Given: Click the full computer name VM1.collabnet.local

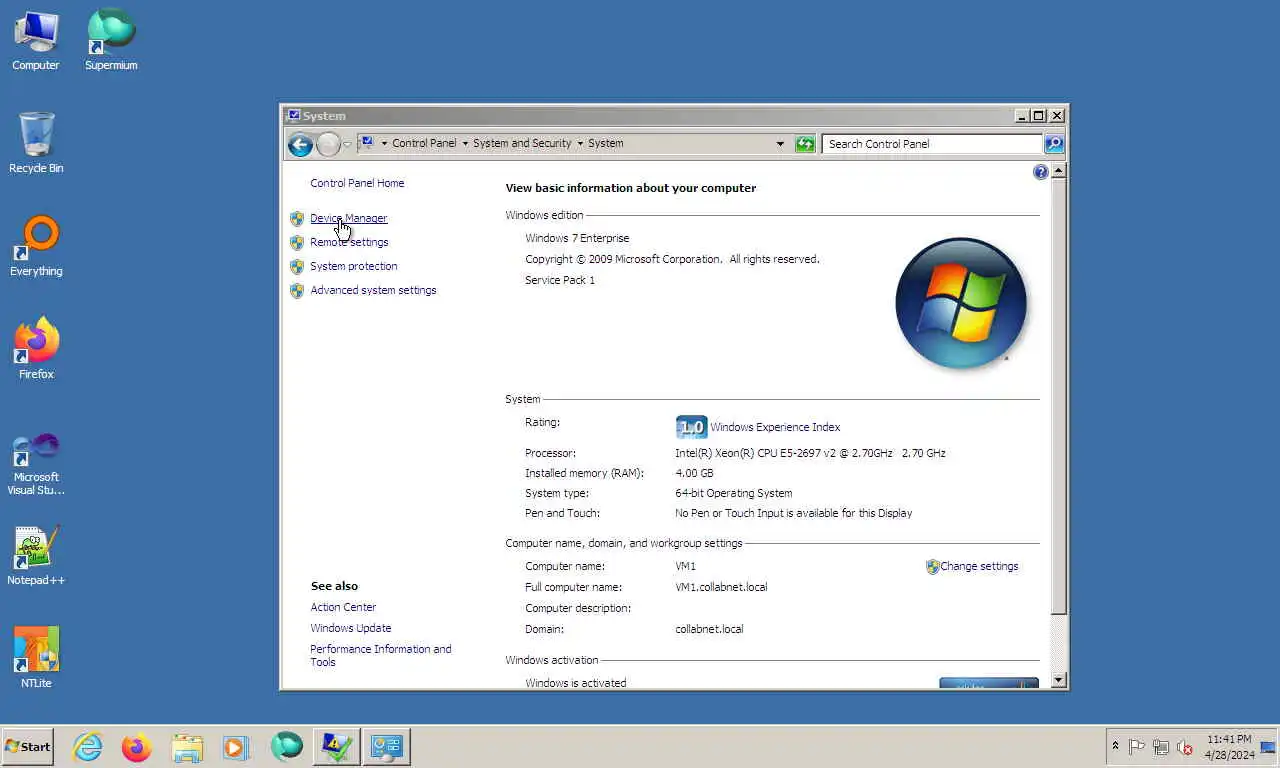Looking at the screenshot, I should click(721, 587).
